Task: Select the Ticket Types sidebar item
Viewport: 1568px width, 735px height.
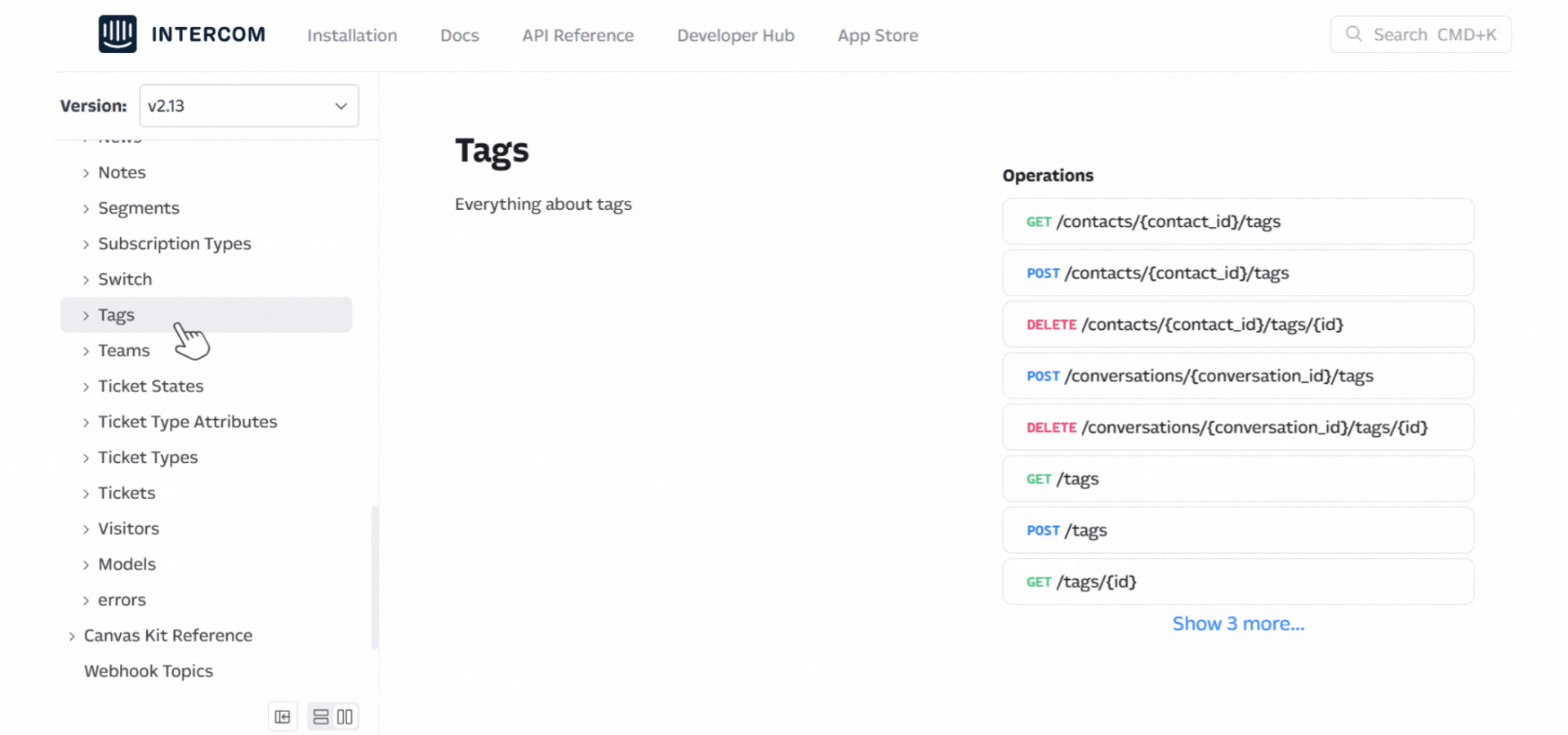Action: (148, 457)
